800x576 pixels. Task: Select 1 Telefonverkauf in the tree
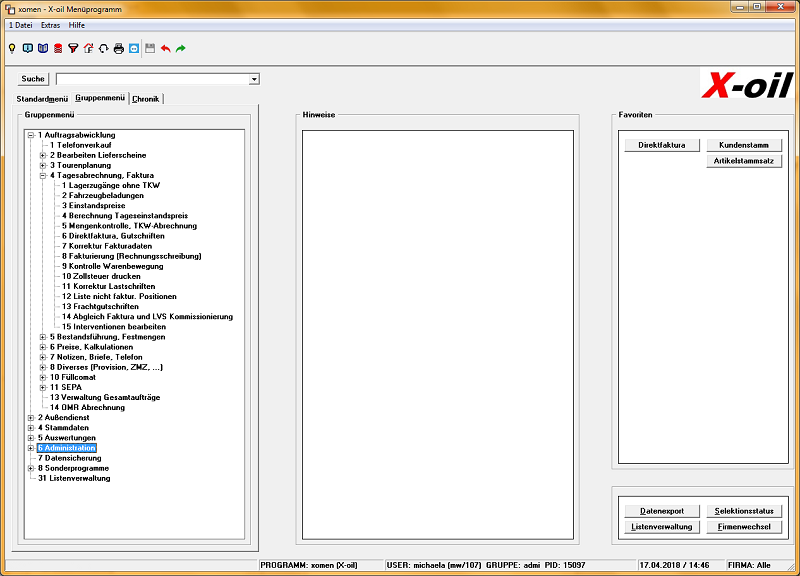81,145
